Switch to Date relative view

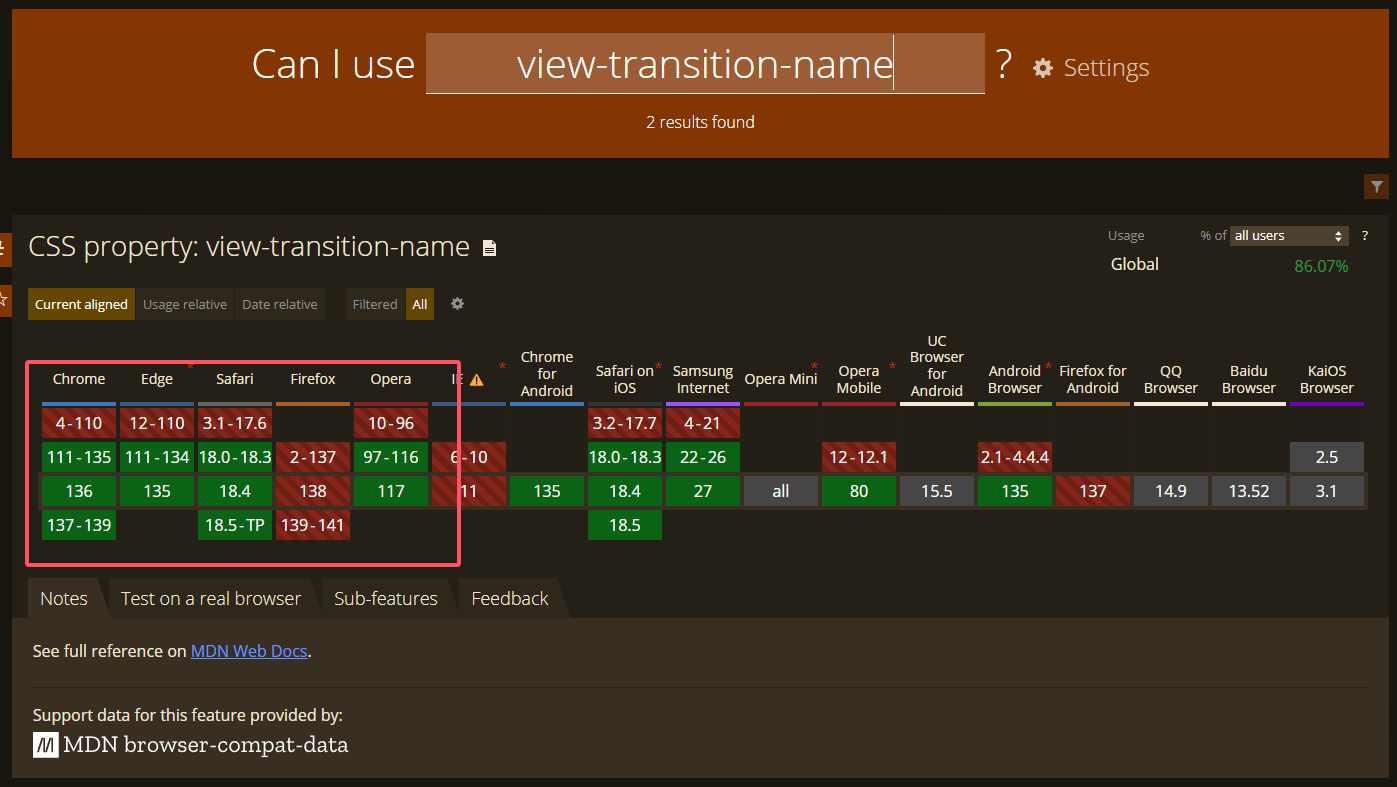(280, 305)
